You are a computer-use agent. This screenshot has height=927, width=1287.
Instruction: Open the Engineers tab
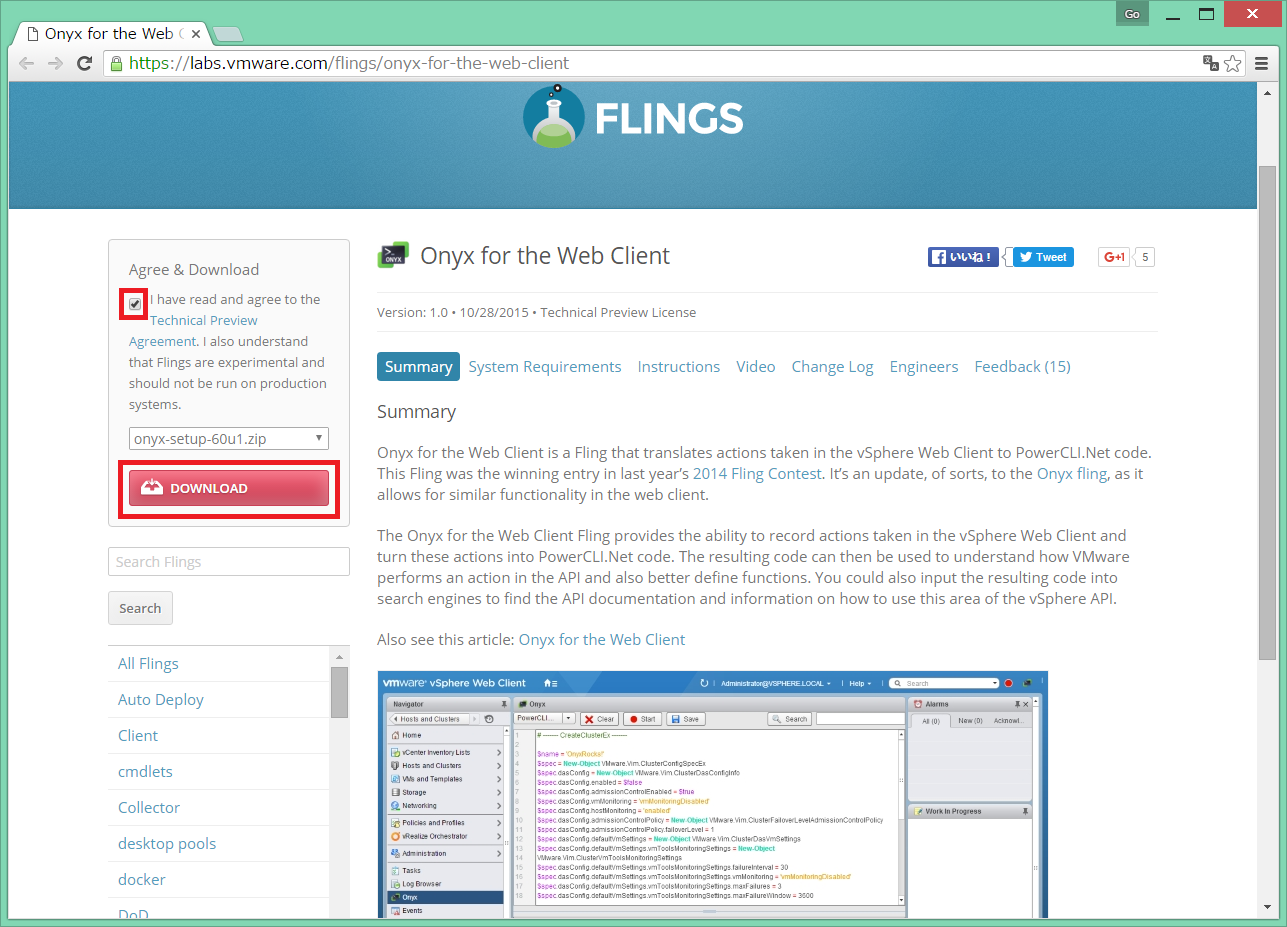click(924, 367)
